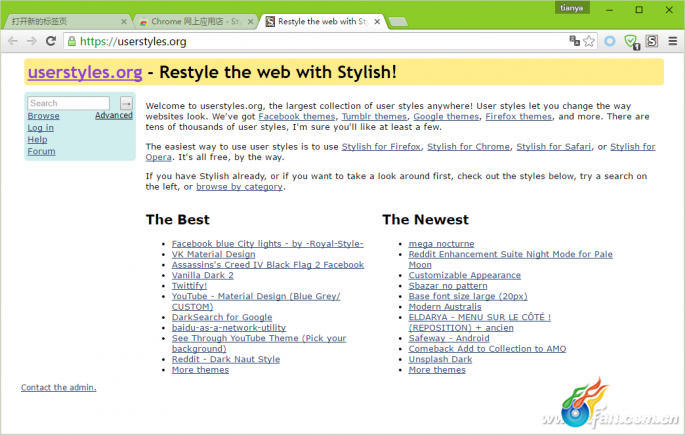Click the Stylish for Opera link
The height and width of the screenshot is (435, 685).
633,147
